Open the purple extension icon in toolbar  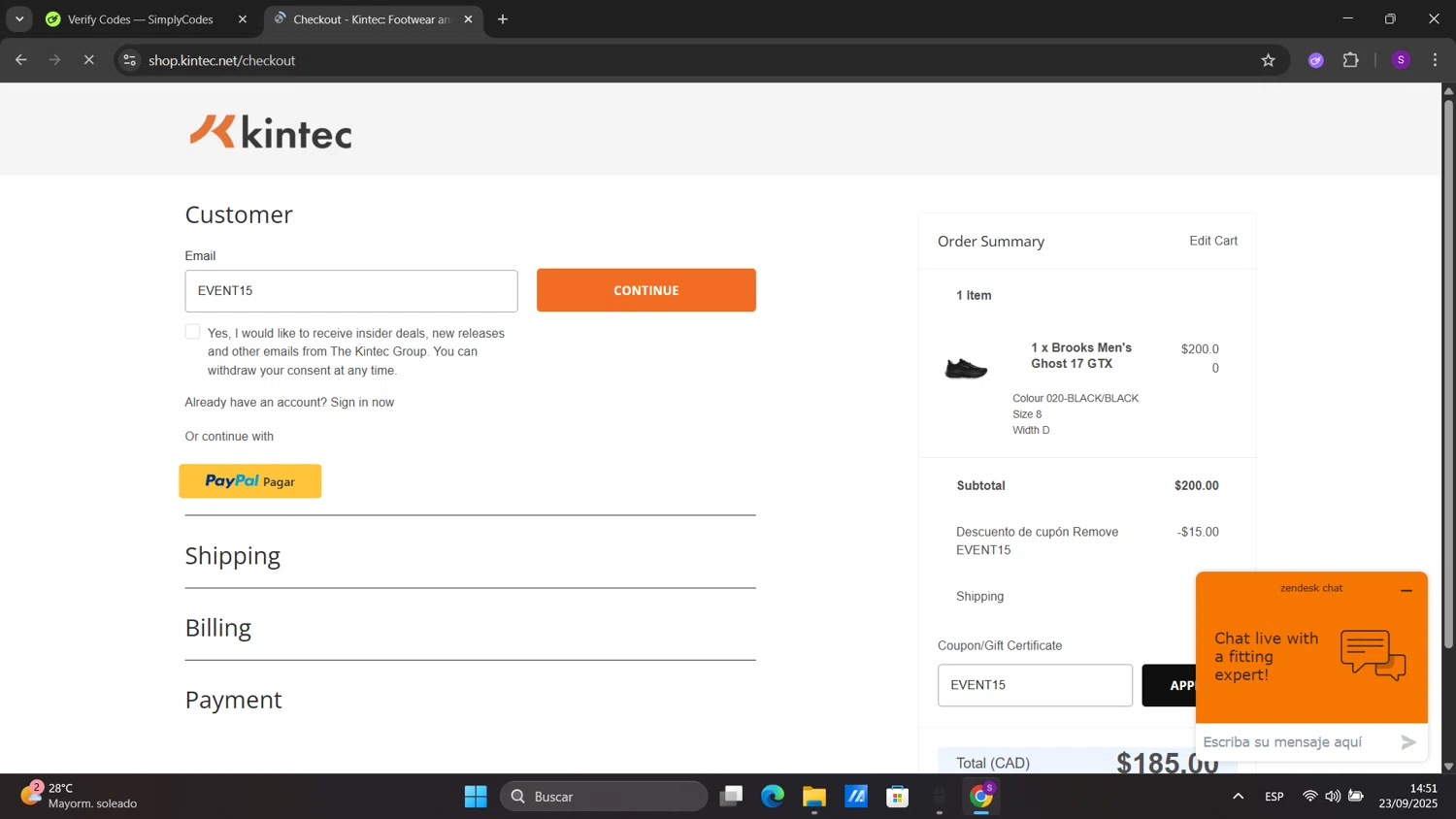pyautogui.click(x=1316, y=60)
